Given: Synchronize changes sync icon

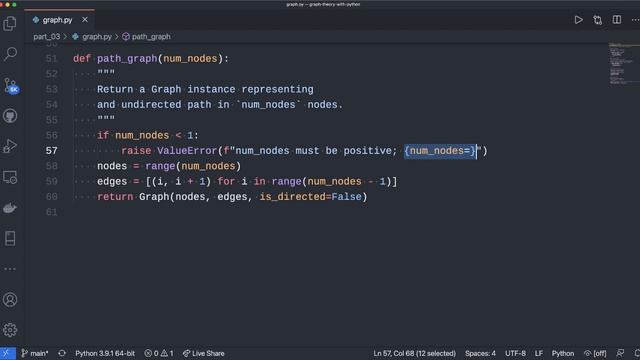Looking at the screenshot, I should click(x=62, y=353).
